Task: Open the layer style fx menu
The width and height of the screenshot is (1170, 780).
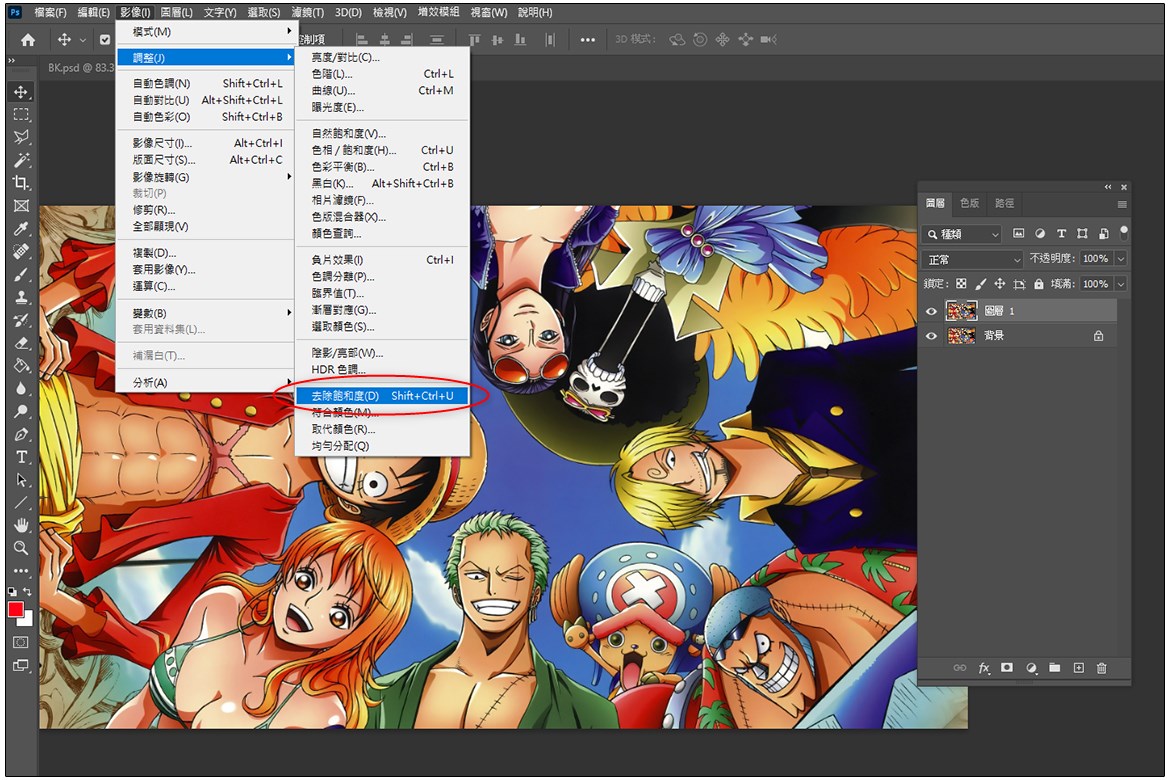Action: pos(983,668)
